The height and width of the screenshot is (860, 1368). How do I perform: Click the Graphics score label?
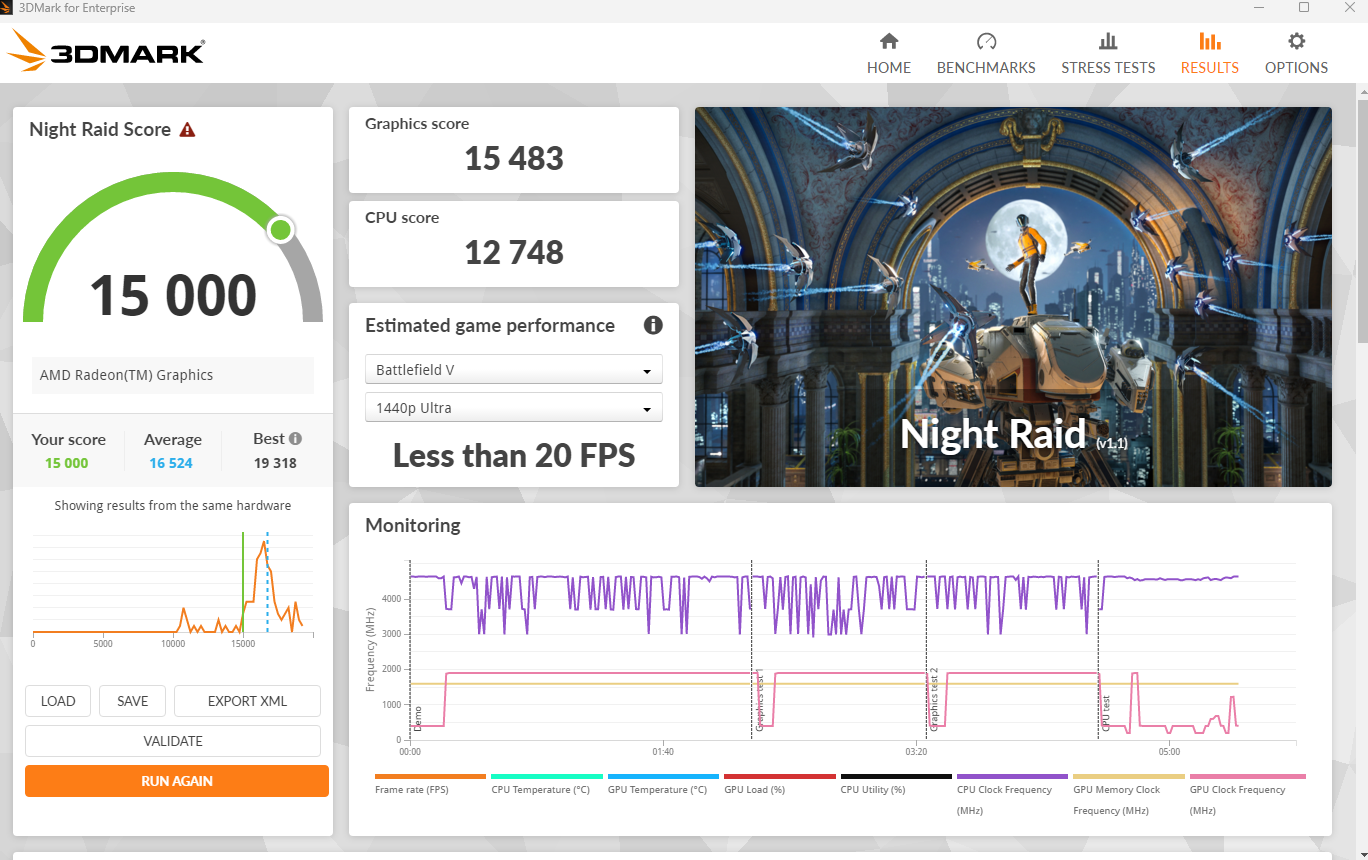coord(417,124)
